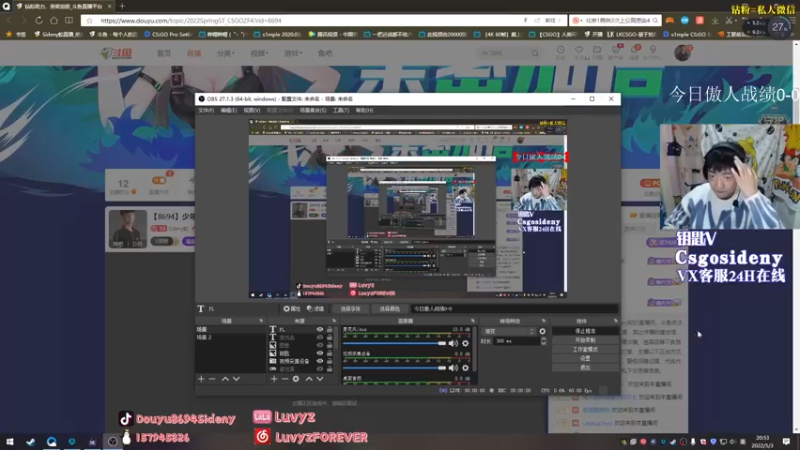Toggle lock on 视频采集设备 source

tap(329, 361)
